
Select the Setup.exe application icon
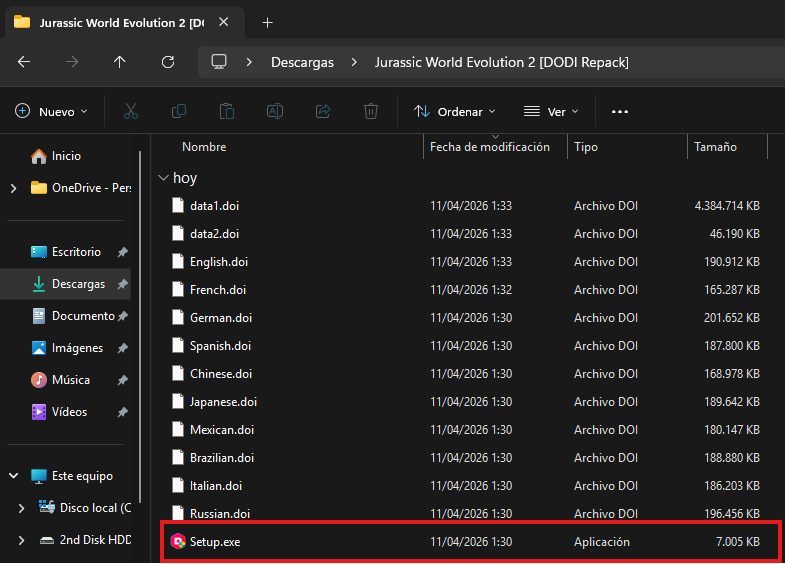[178, 541]
